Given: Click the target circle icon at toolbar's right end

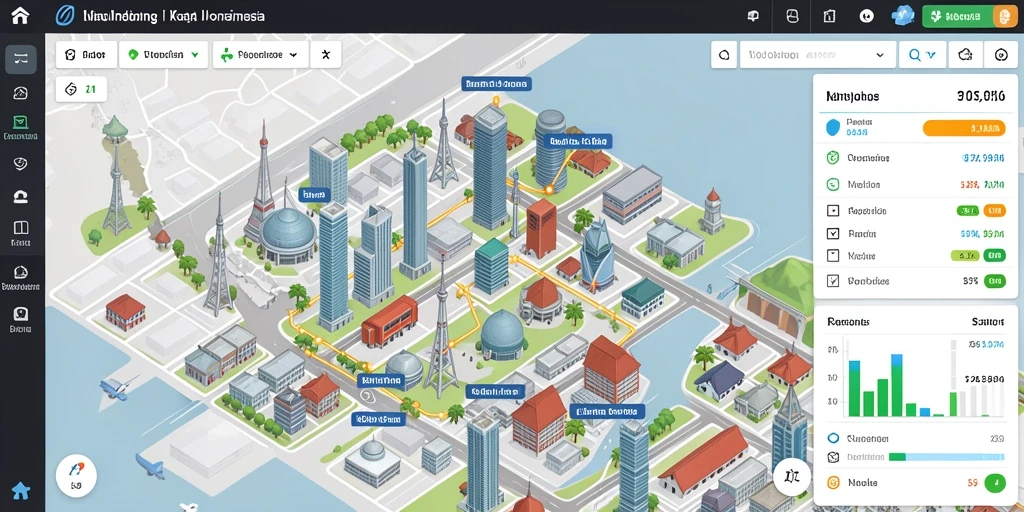Looking at the screenshot, I should 1000,56.
